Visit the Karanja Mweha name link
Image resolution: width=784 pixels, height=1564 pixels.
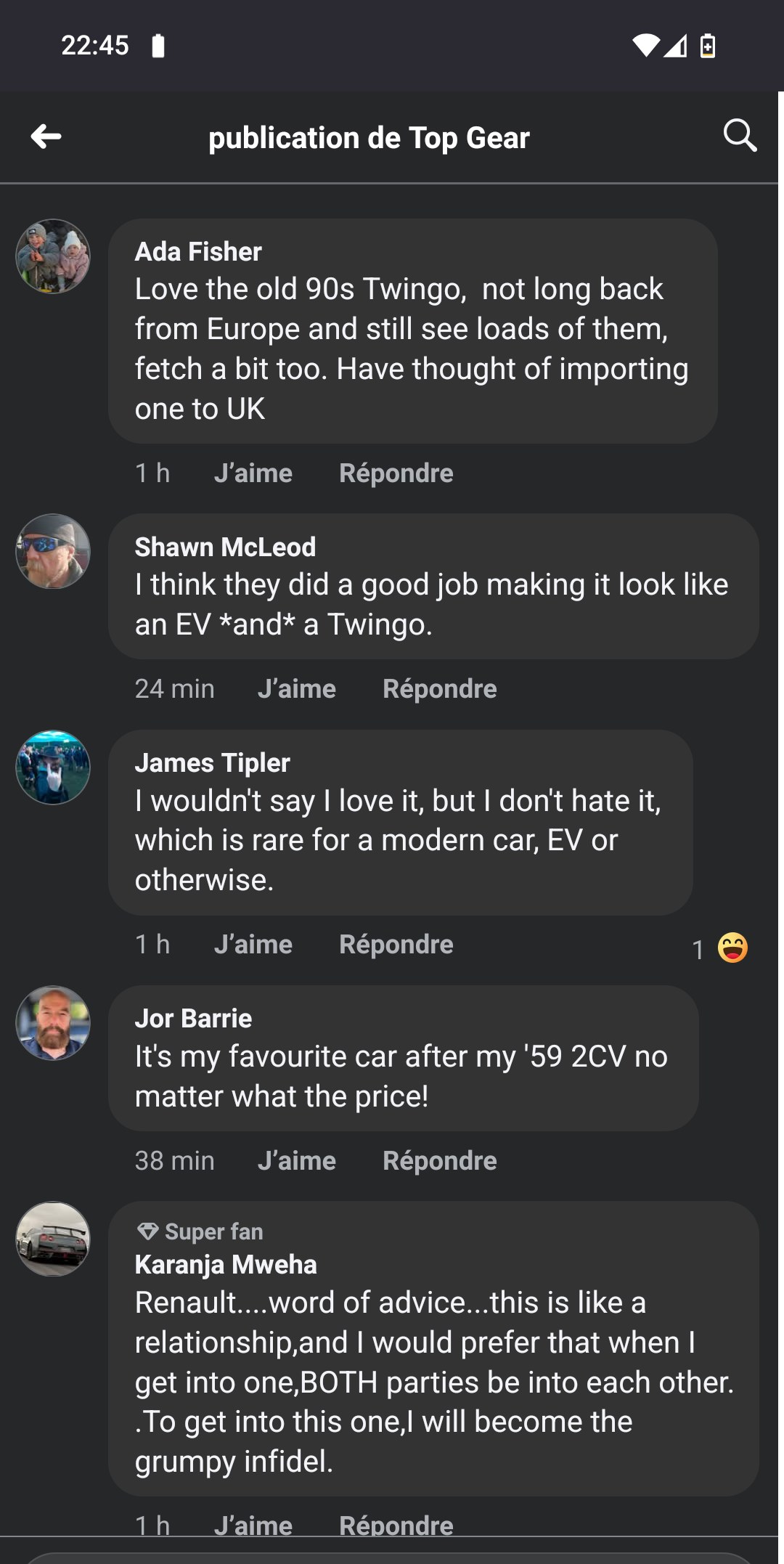click(x=226, y=1265)
